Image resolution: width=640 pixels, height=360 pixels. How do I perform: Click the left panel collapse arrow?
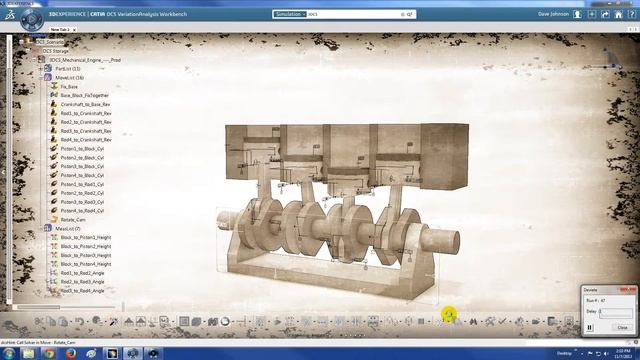click(3, 172)
